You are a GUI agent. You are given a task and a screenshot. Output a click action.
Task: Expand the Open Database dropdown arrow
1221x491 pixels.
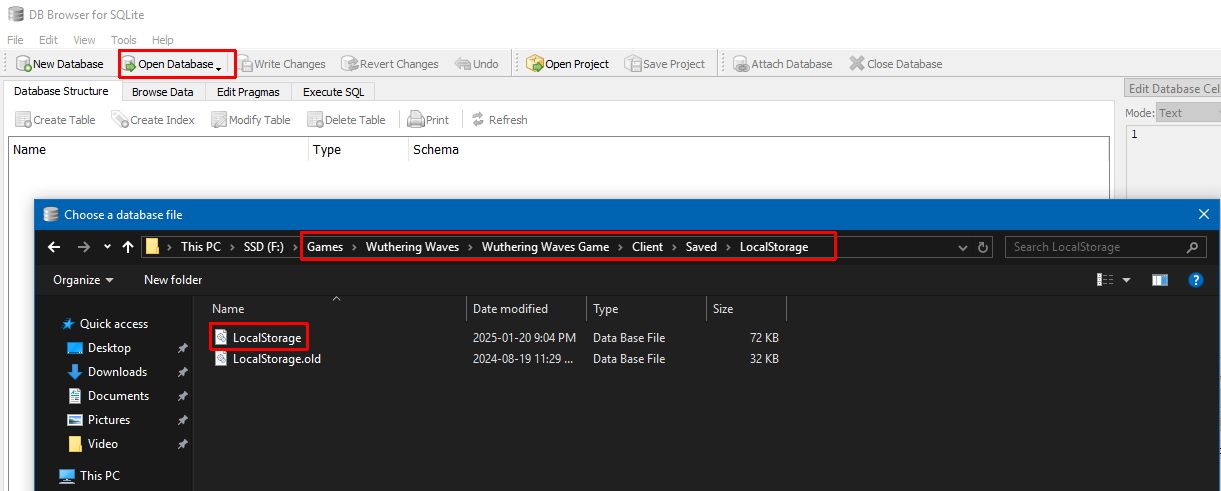(x=219, y=66)
